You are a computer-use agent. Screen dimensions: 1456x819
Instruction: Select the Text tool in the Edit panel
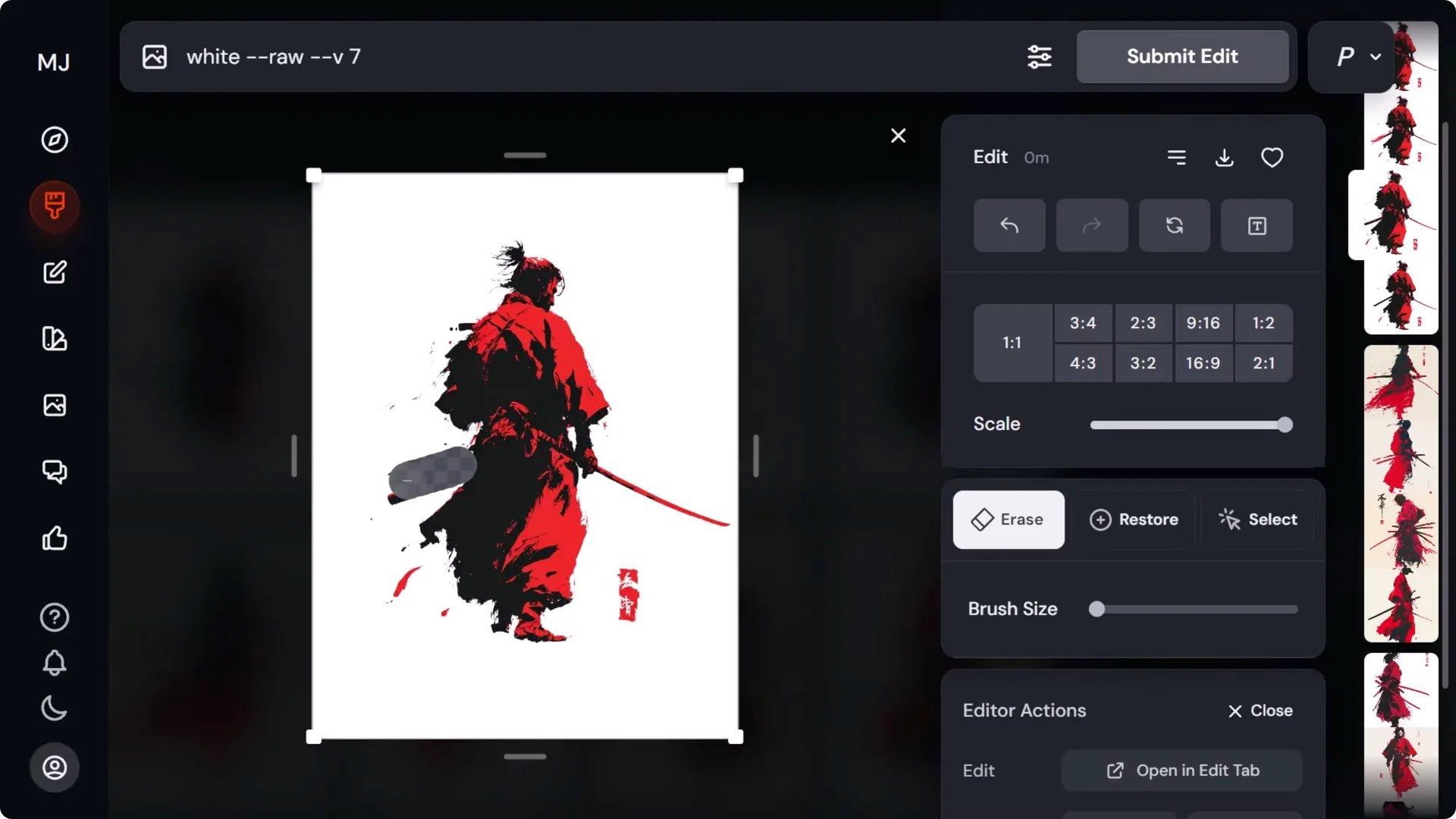[1257, 225]
